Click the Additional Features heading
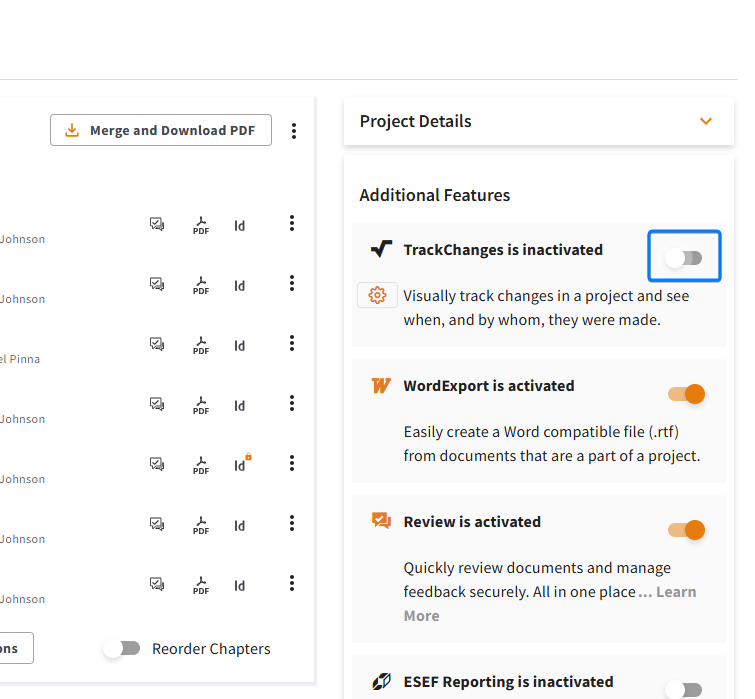 [x=435, y=195]
